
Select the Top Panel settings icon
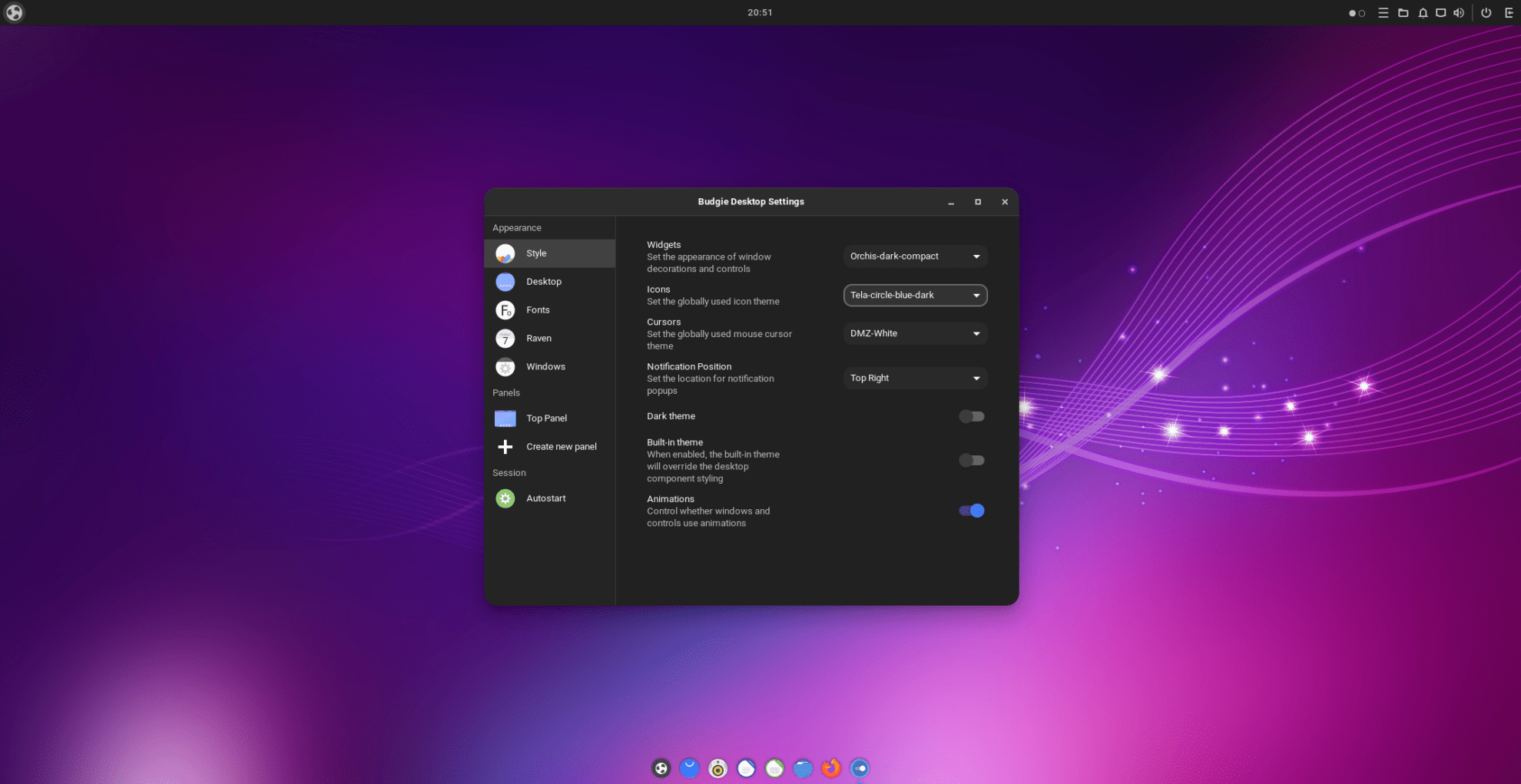tap(505, 418)
